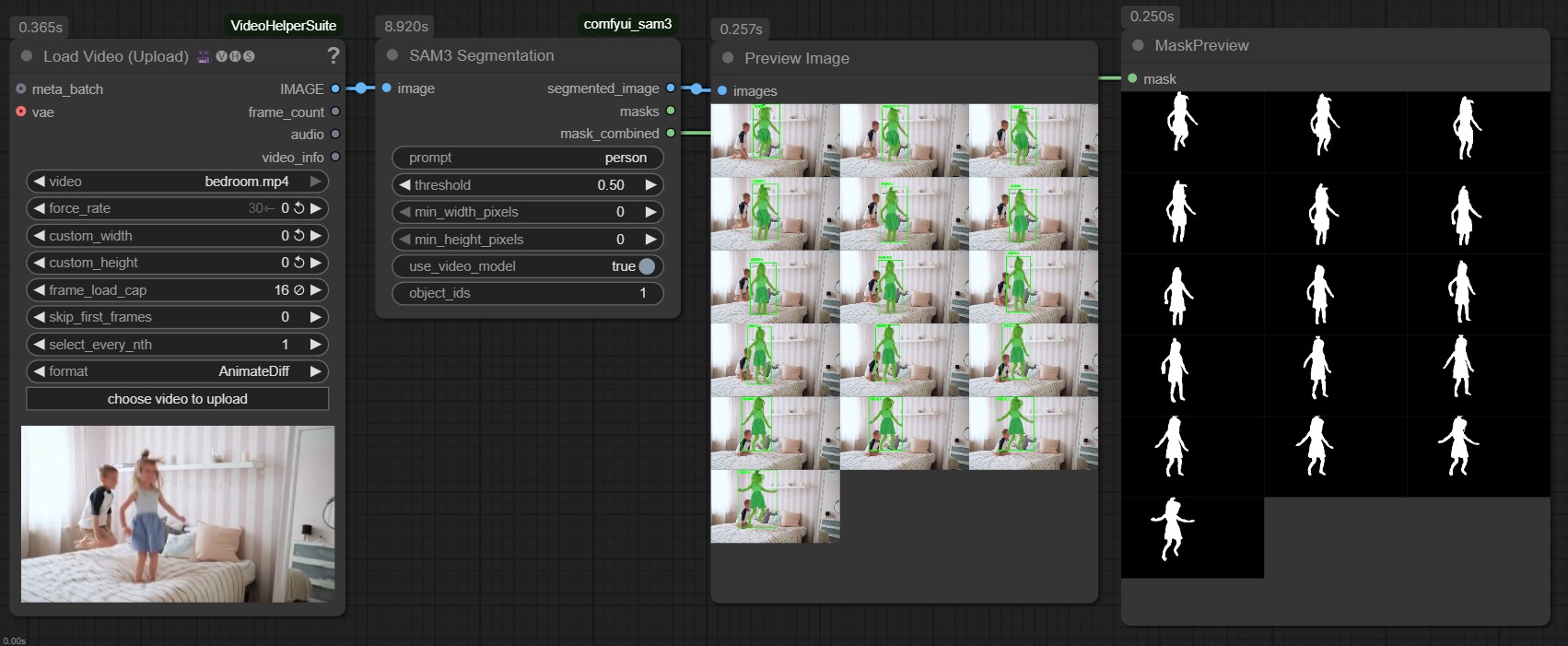The width and height of the screenshot is (1568, 646).
Task: Decrease custom_width value
Action: point(39,236)
